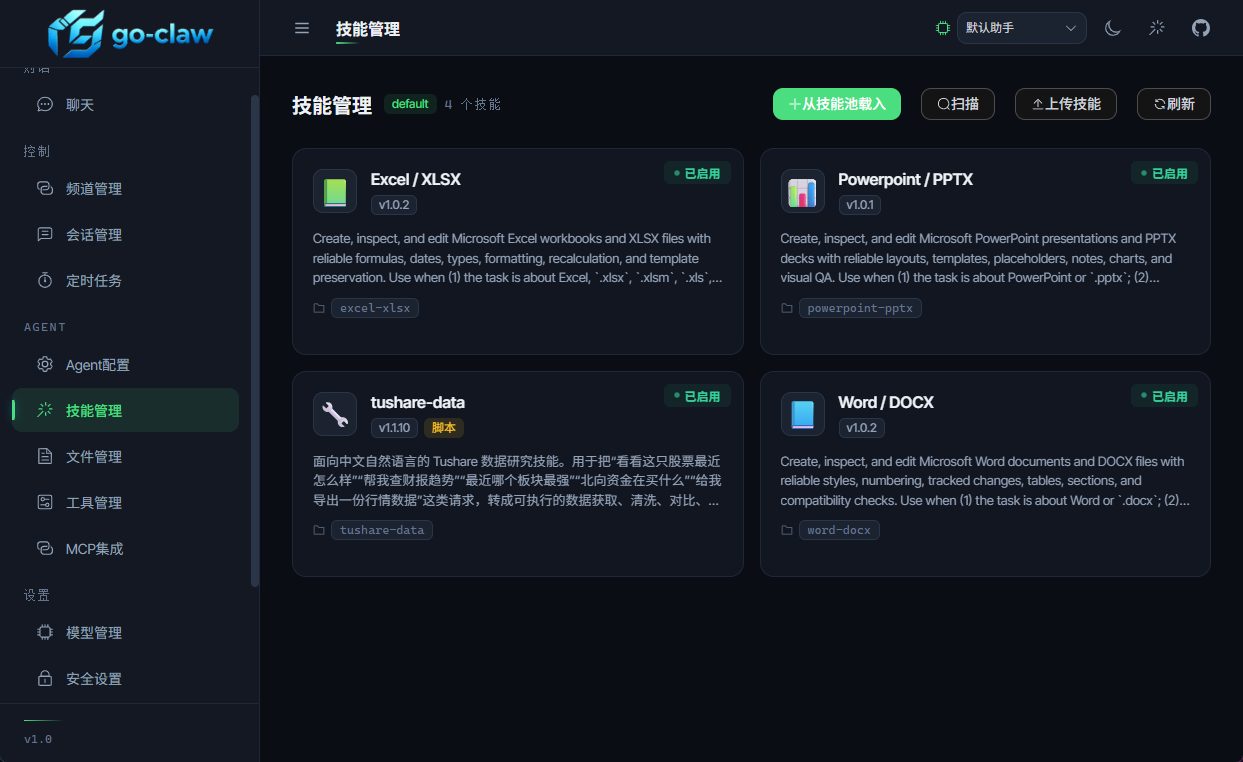Screen dimensions: 1243x762
Task: Click the timer icon for 定时任务
Action: [45, 280]
